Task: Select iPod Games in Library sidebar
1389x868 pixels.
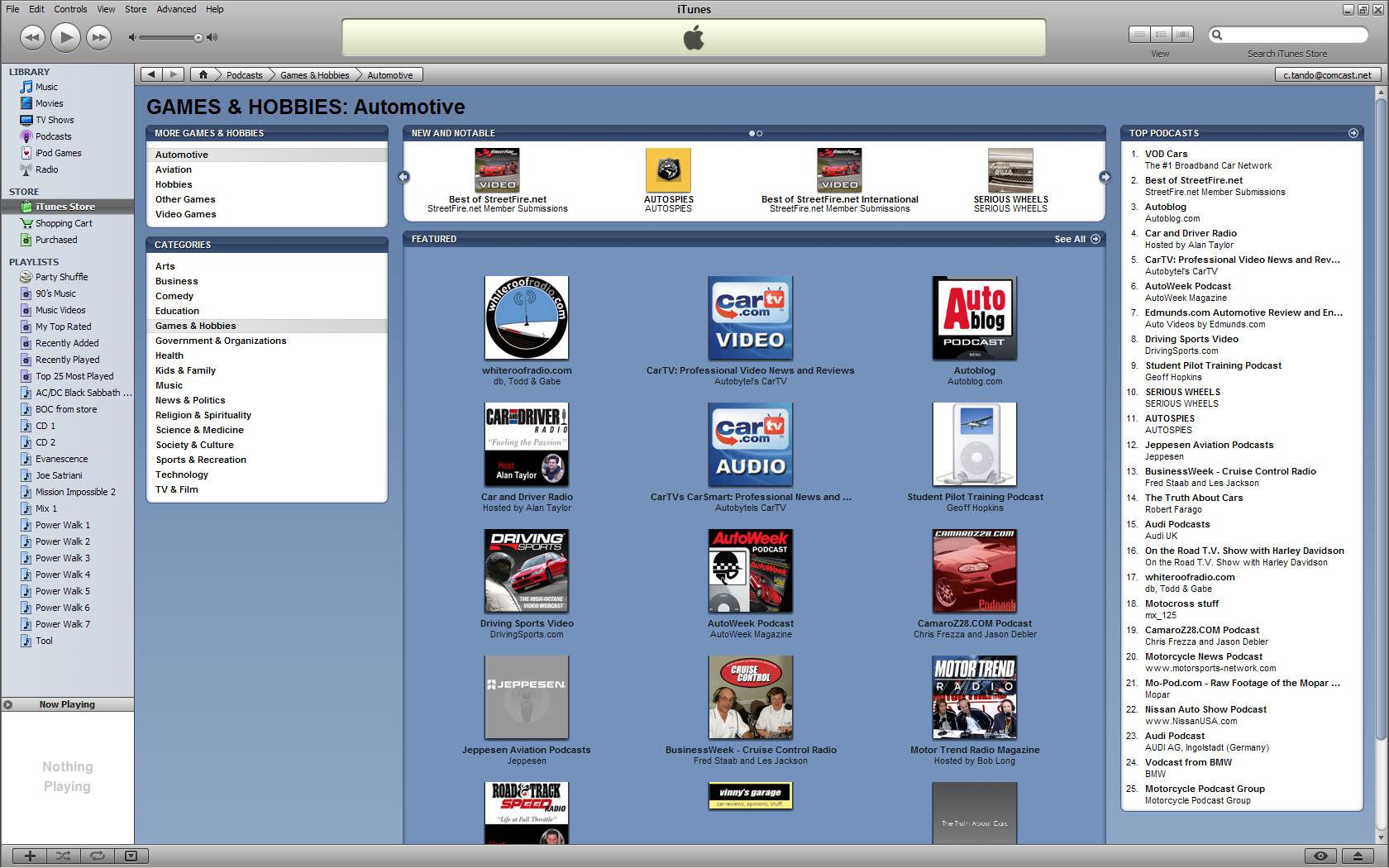Action: [x=58, y=153]
